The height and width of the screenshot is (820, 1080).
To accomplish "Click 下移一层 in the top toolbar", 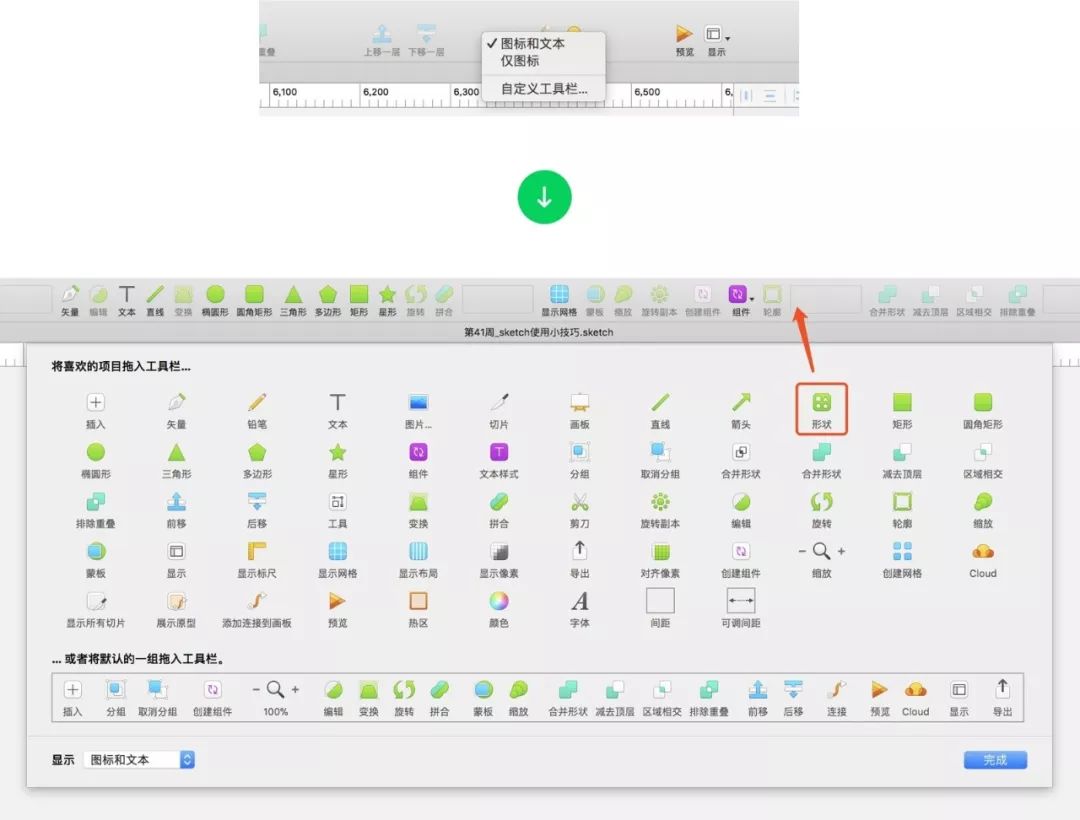I will click(426, 41).
